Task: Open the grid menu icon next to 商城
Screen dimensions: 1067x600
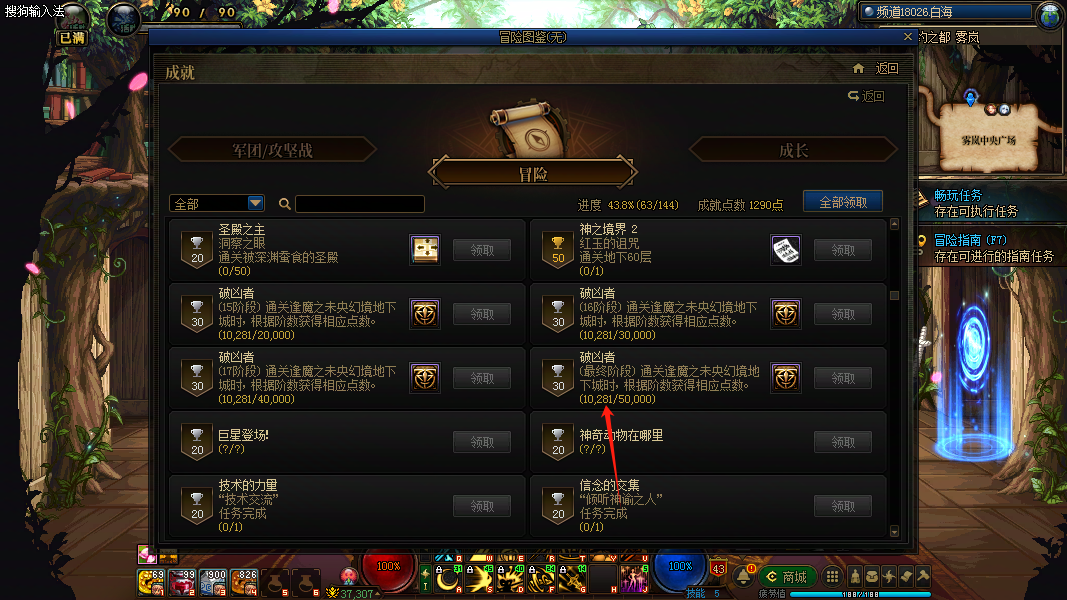Action: coord(832,577)
